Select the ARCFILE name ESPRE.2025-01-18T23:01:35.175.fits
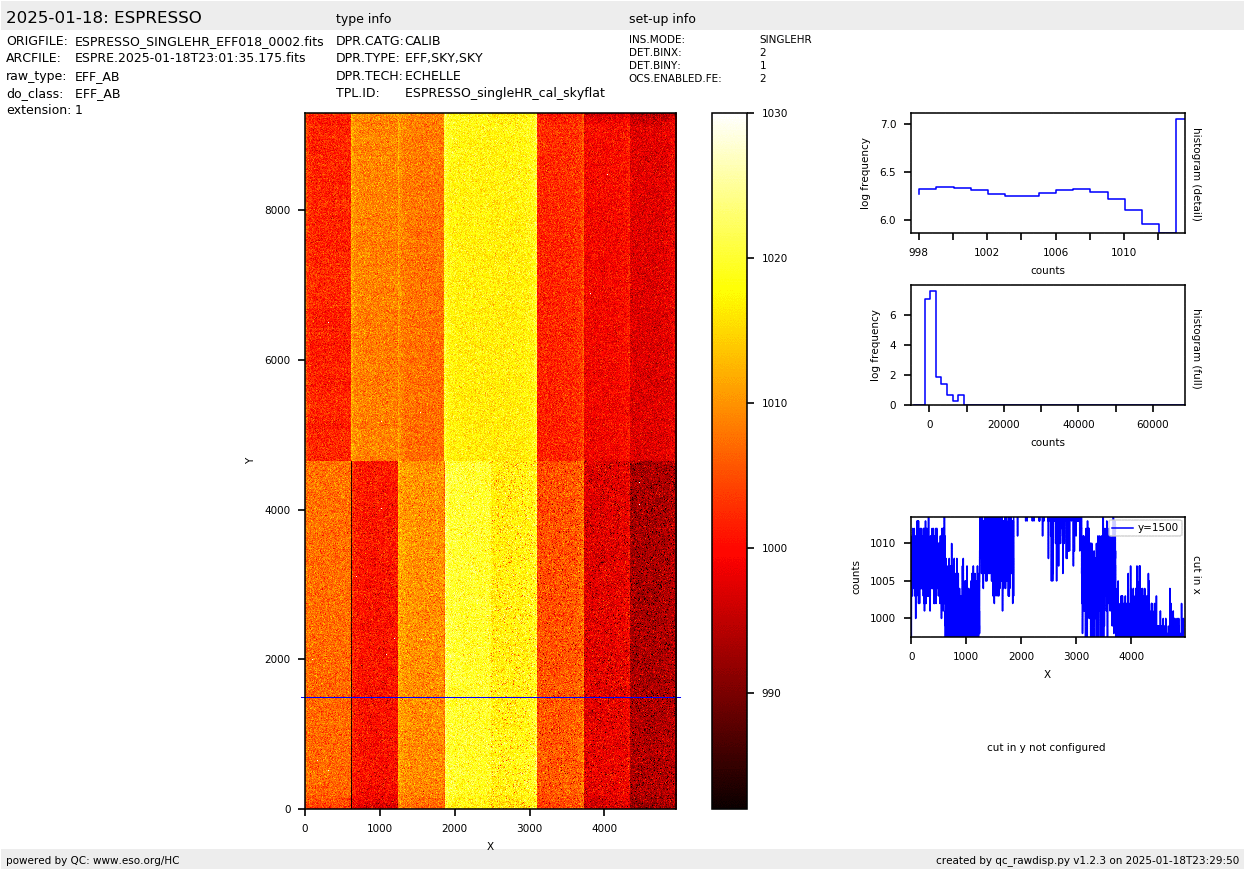The width and height of the screenshot is (1245, 870). [190, 59]
